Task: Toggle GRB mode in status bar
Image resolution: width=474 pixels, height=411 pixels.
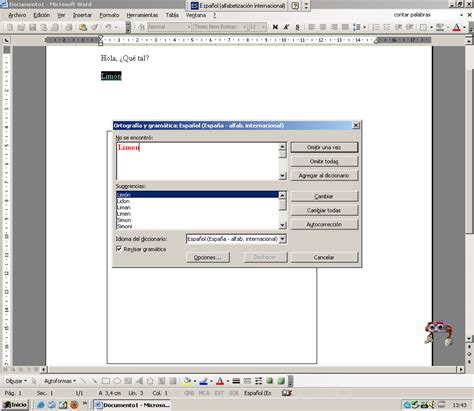Action: point(189,393)
